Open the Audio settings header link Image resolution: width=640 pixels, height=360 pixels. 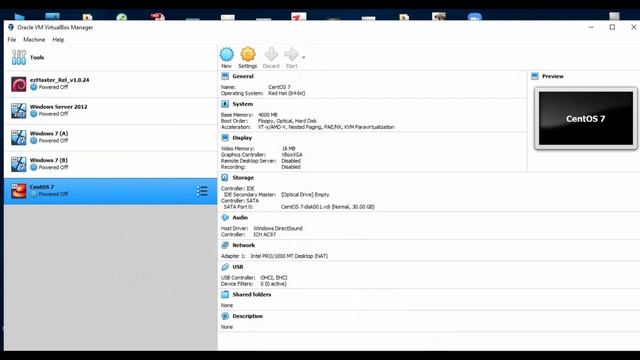click(x=240, y=218)
